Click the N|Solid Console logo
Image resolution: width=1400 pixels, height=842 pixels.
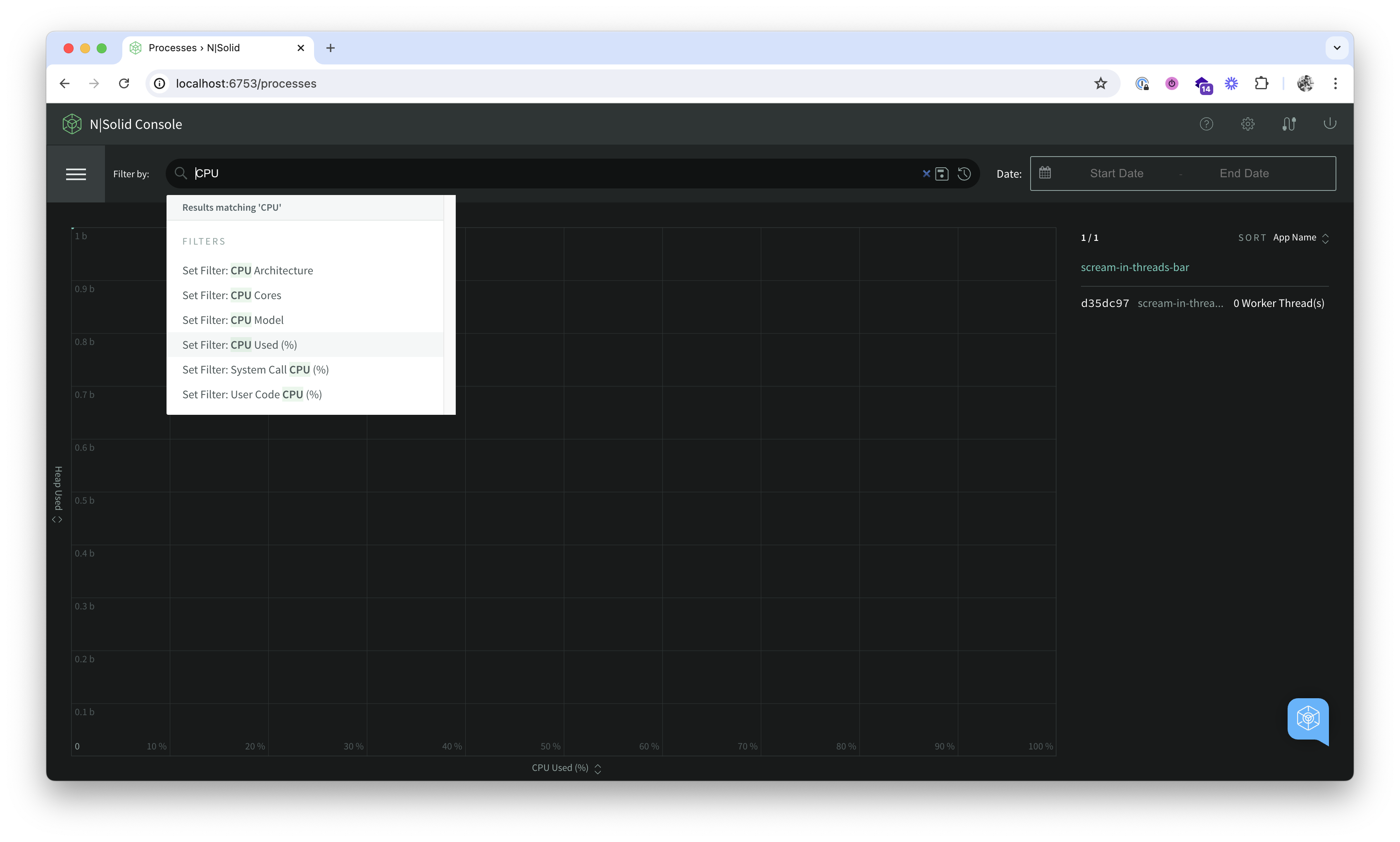(x=72, y=124)
